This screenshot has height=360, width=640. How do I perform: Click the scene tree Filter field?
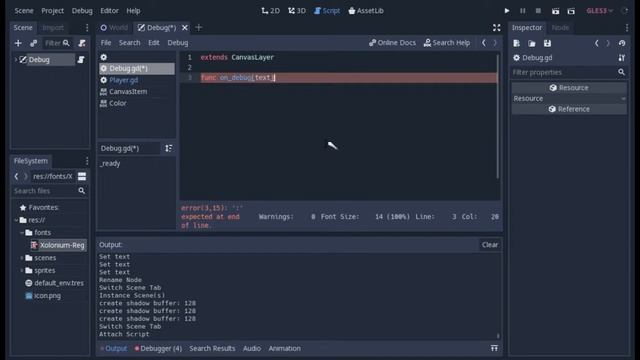click(x=57, y=43)
